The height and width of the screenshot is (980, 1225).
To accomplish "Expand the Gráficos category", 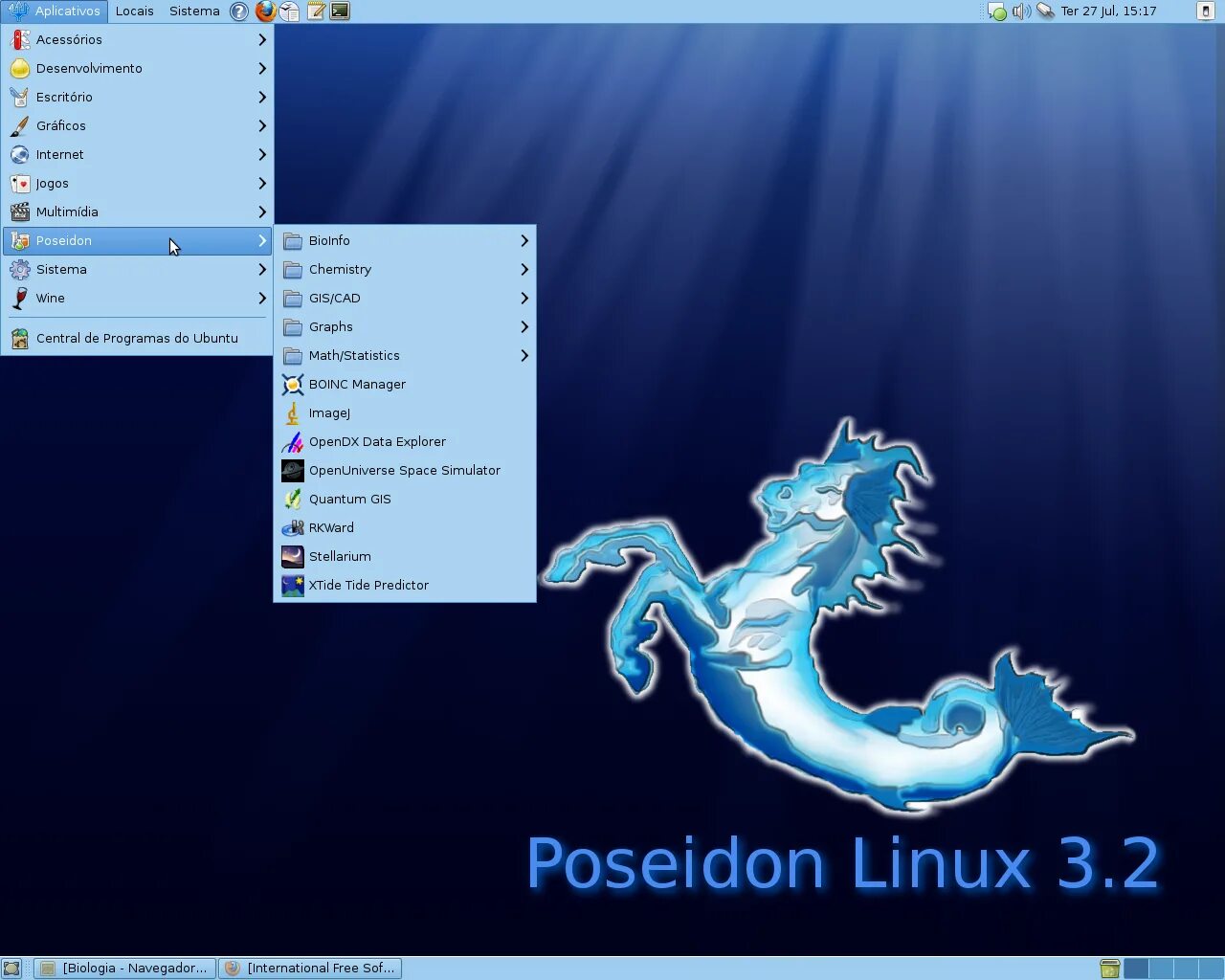I will [x=137, y=125].
